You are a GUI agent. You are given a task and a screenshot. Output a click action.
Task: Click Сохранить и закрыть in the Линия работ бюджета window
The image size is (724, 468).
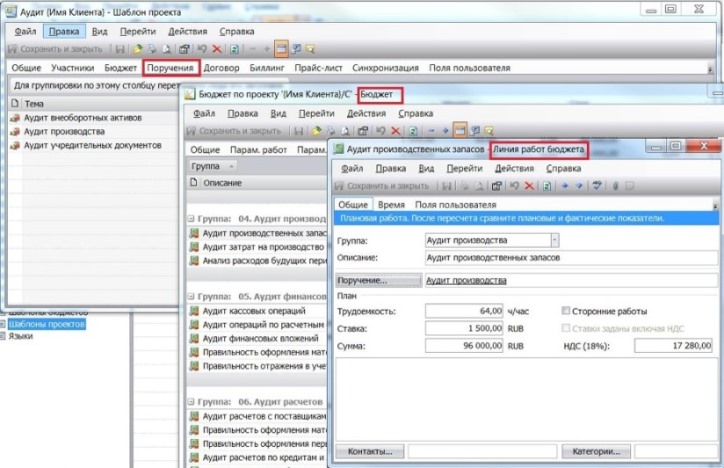tap(382, 186)
